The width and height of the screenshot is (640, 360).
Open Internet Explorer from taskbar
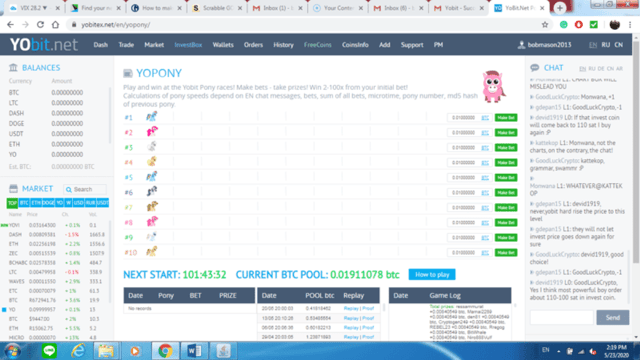click(x=78, y=351)
